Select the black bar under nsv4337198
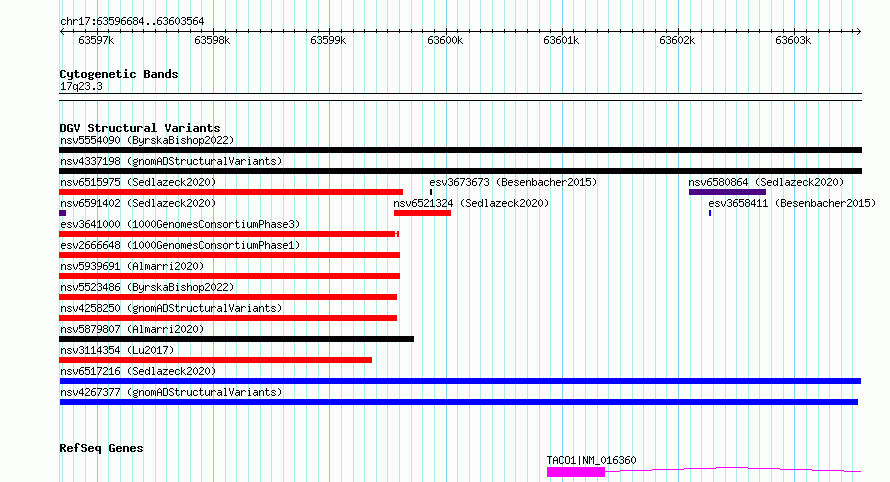 [460, 171]
